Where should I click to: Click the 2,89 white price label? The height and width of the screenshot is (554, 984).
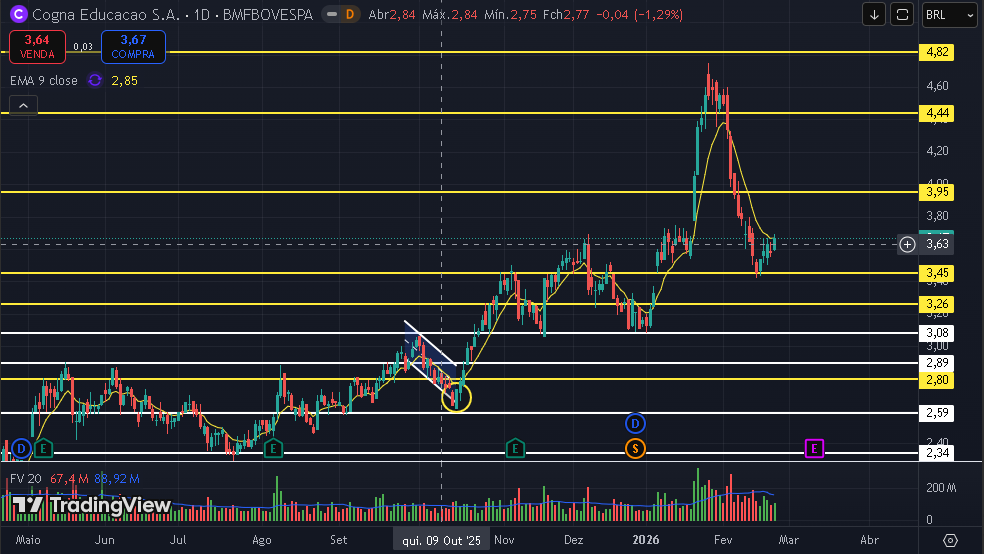pyautogui.click(x=937, y=363)
